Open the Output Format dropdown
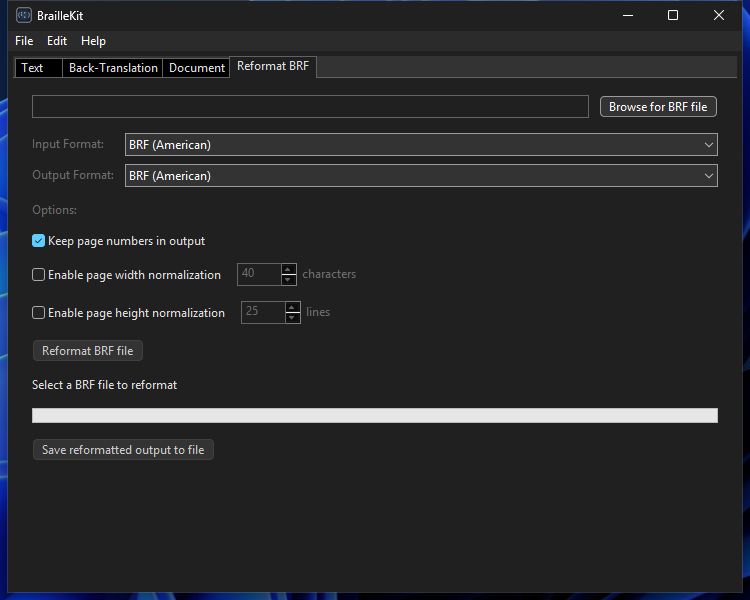 421,176
